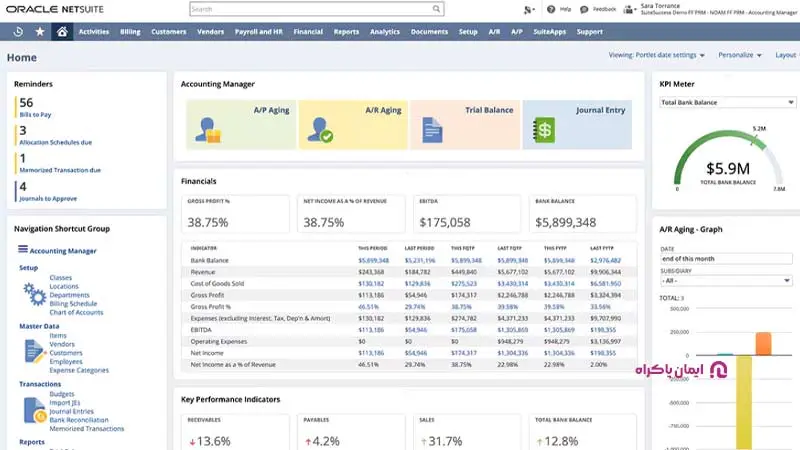The width and height of the screenshot is (800, 450).
Task: Open the Support menu
Action: pyautogui.click(x=590, y=32)
